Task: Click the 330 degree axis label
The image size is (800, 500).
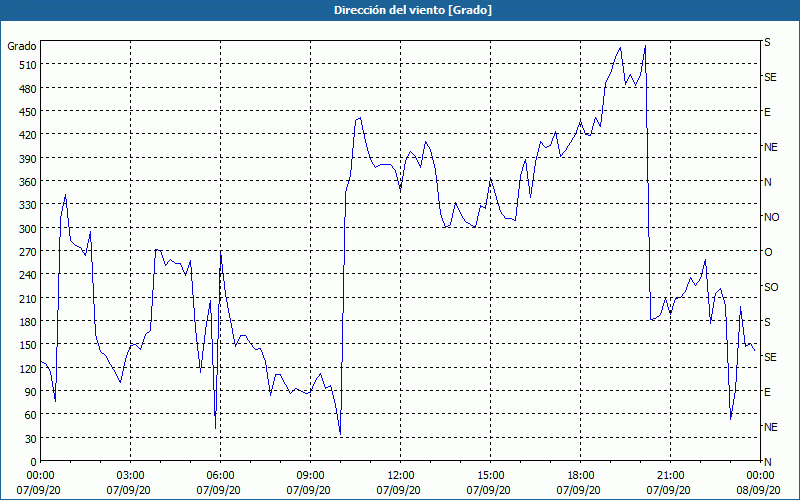Action: tap(28, 206)
